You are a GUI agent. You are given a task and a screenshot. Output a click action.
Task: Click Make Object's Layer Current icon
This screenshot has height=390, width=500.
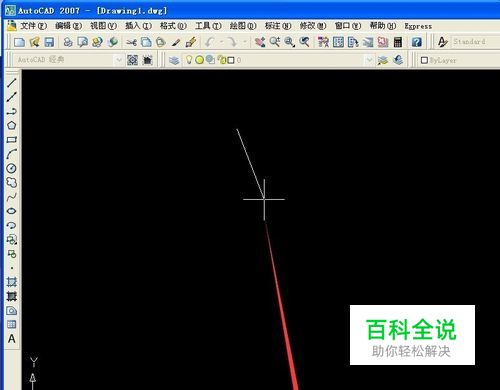click(383, 60)
